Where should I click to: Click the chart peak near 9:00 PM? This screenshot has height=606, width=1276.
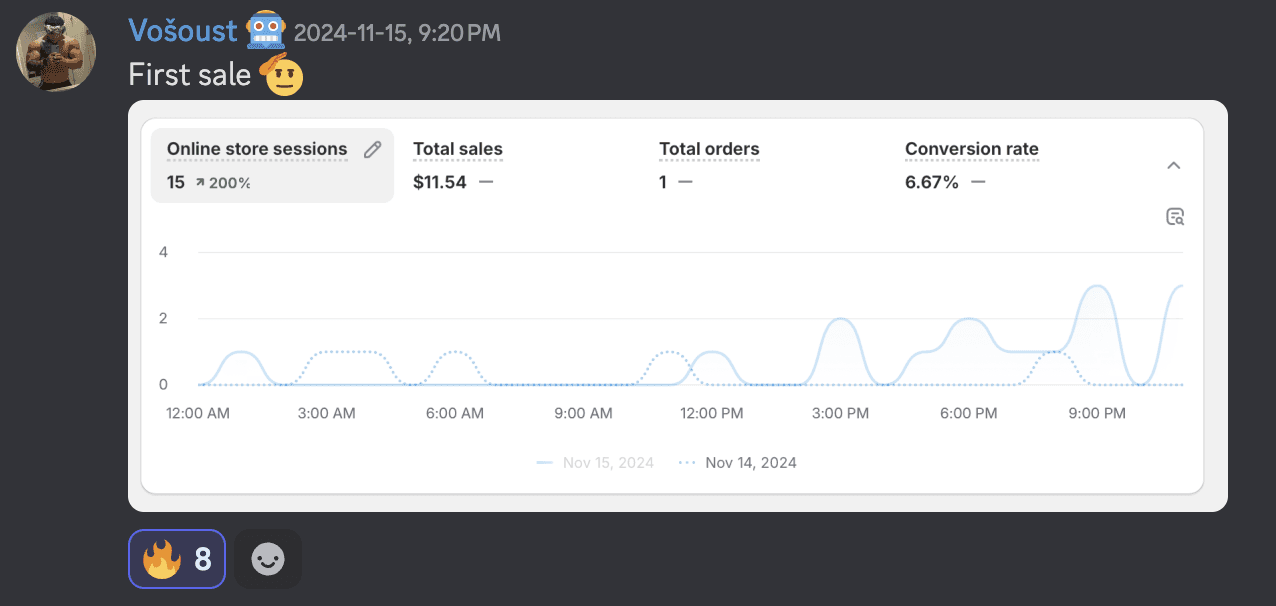pos(1097,287)
